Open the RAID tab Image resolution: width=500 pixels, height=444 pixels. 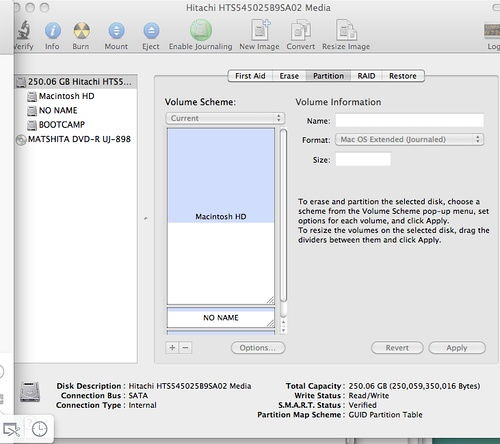point(366,76)
